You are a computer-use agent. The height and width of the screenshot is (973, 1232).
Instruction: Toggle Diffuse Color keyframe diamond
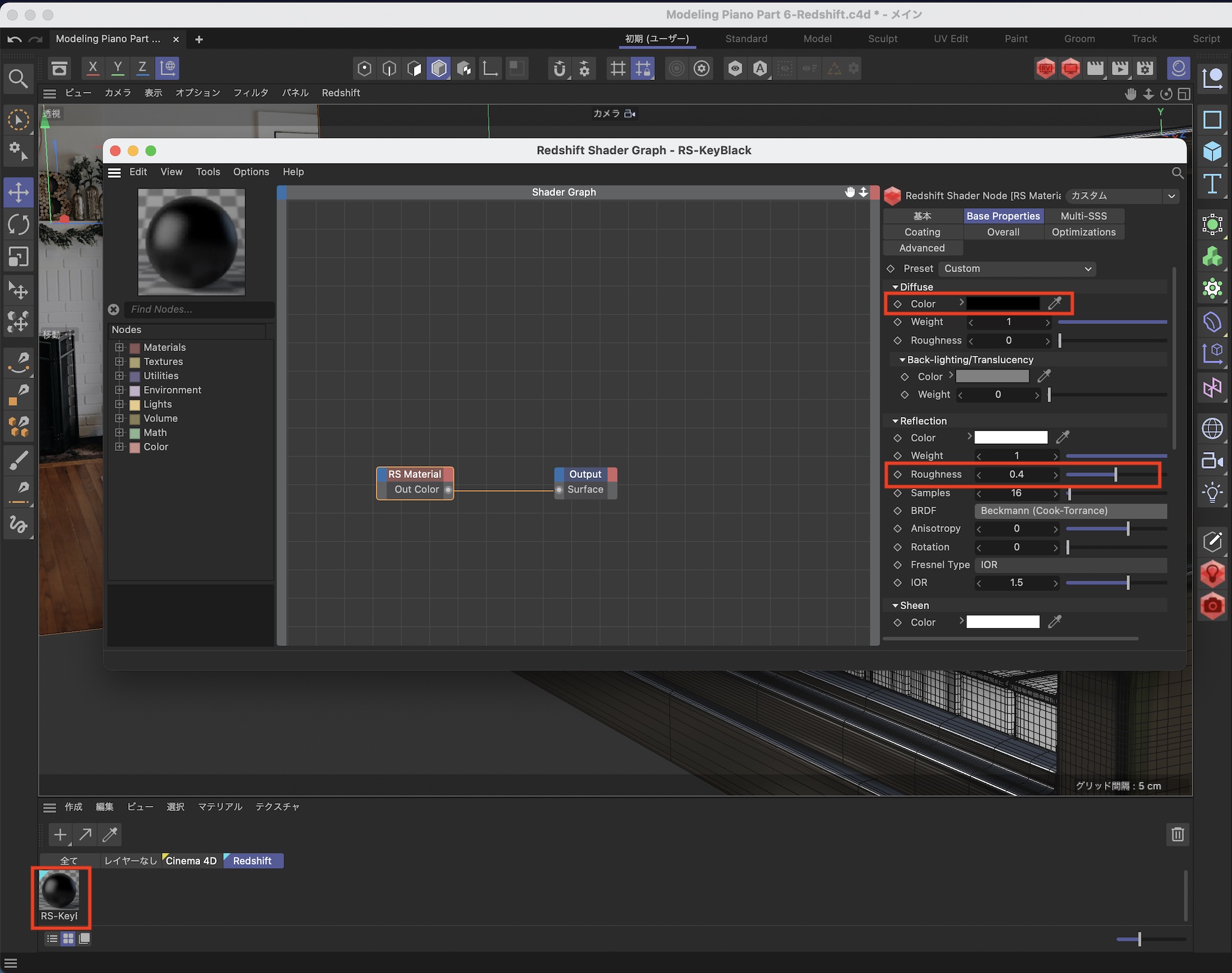point(898,304)
